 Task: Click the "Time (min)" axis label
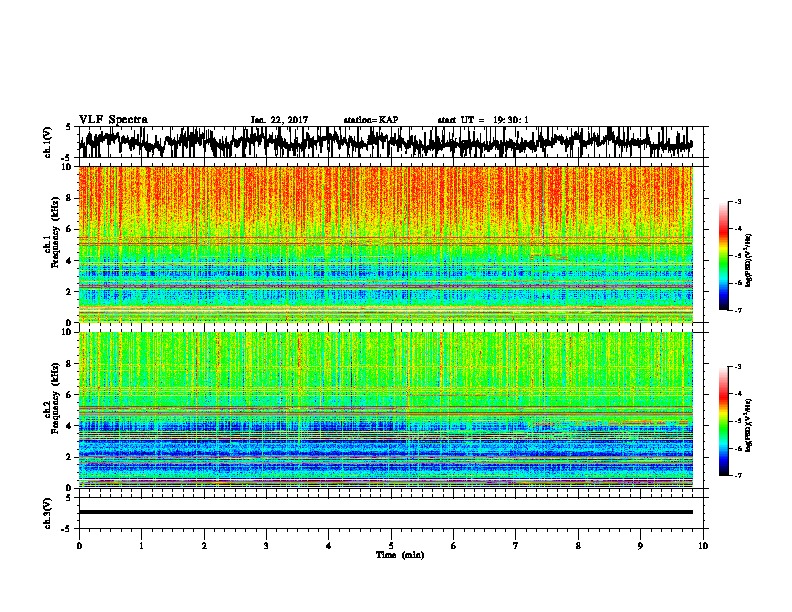pos(400,555)
